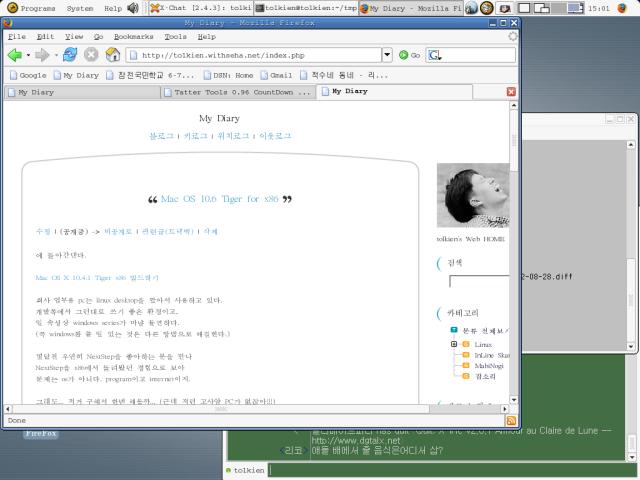Switch to X-Chat window in taskbar

200,8
